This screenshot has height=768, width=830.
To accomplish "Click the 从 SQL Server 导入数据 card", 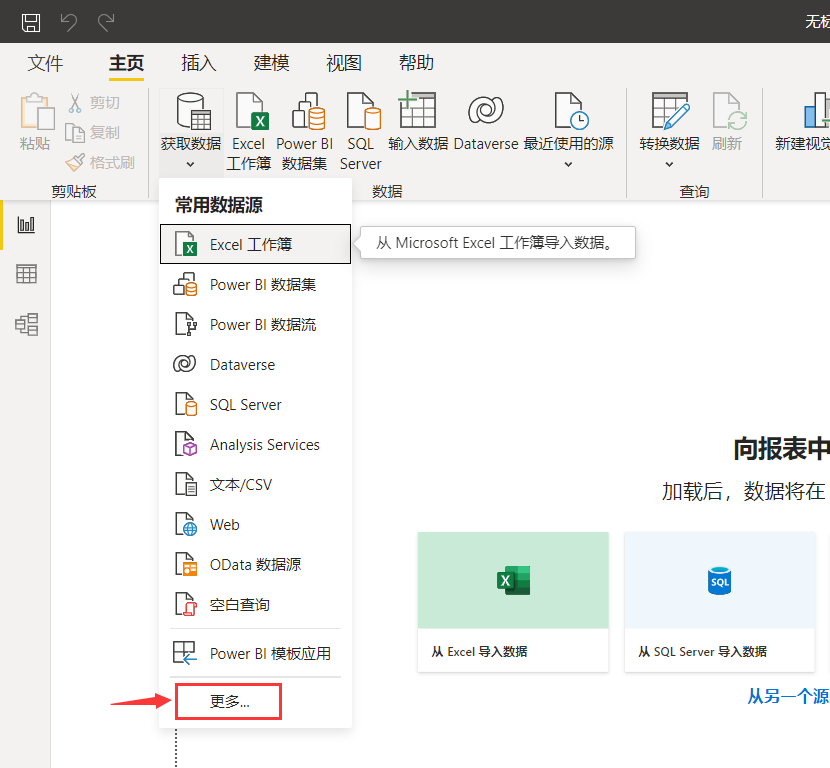I will (x=719, y=601).
